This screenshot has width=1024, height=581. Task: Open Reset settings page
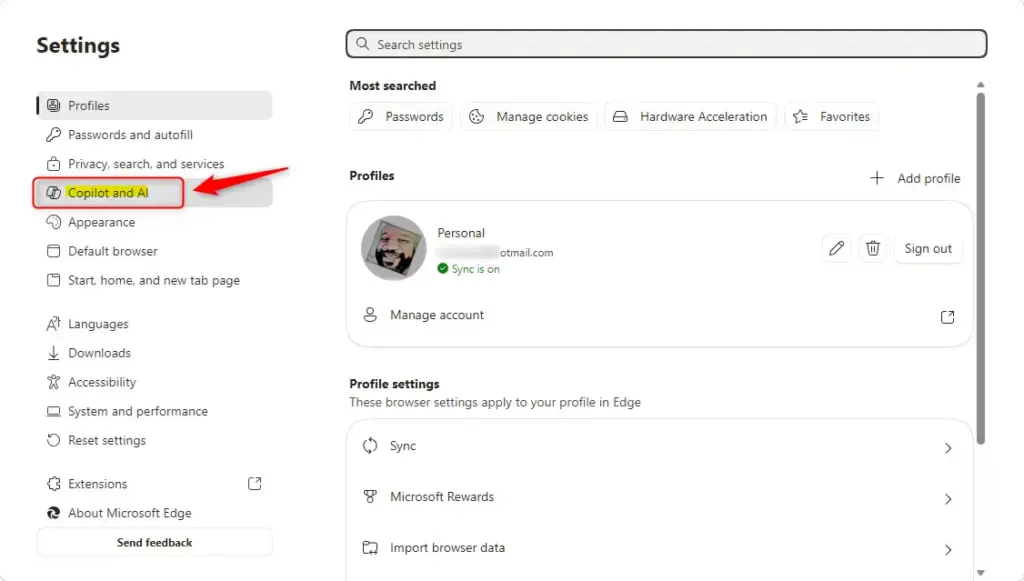click(154, 441)
